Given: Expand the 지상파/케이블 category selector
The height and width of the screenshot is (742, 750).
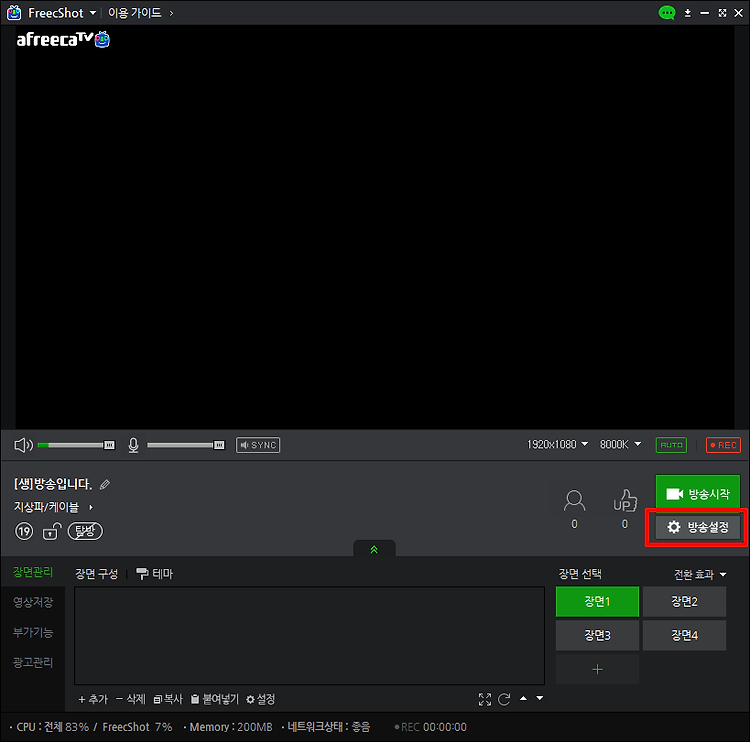Looking at the screenshot, I should [54, 507].
